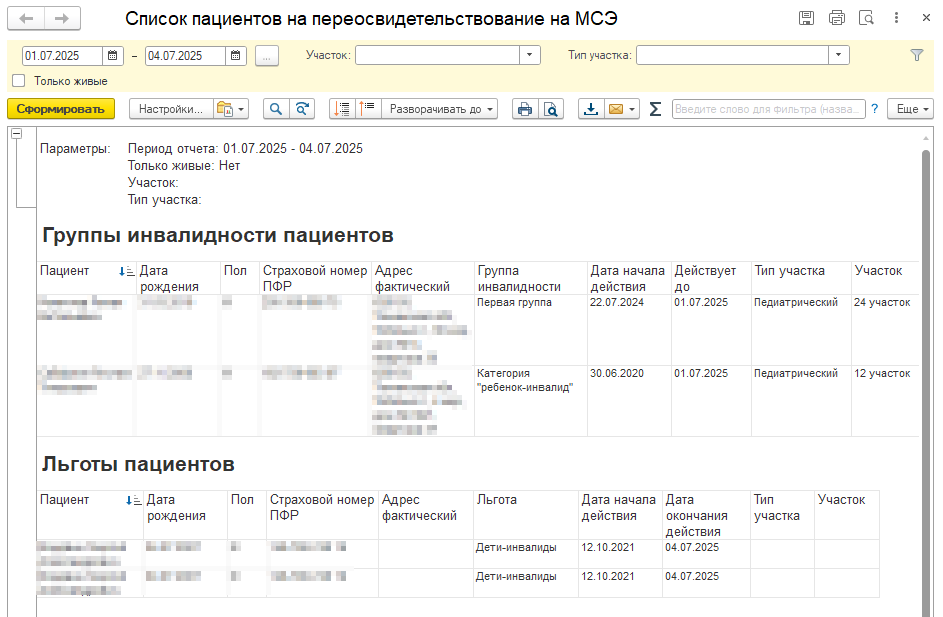943x617 pixels.
Task: Open the "Настройки..." button
Action: point(170,109)
